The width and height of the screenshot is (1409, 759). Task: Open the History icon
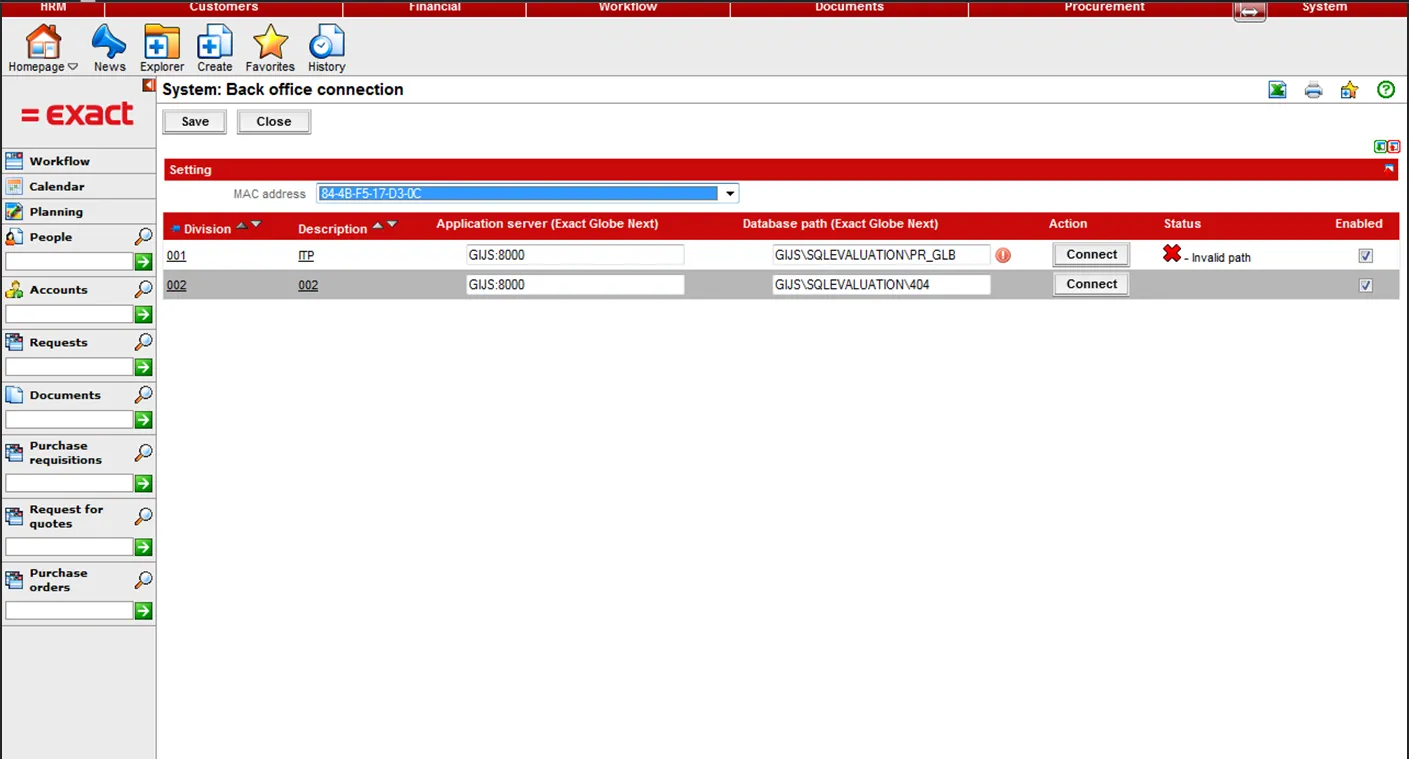(x=326, y=44)
